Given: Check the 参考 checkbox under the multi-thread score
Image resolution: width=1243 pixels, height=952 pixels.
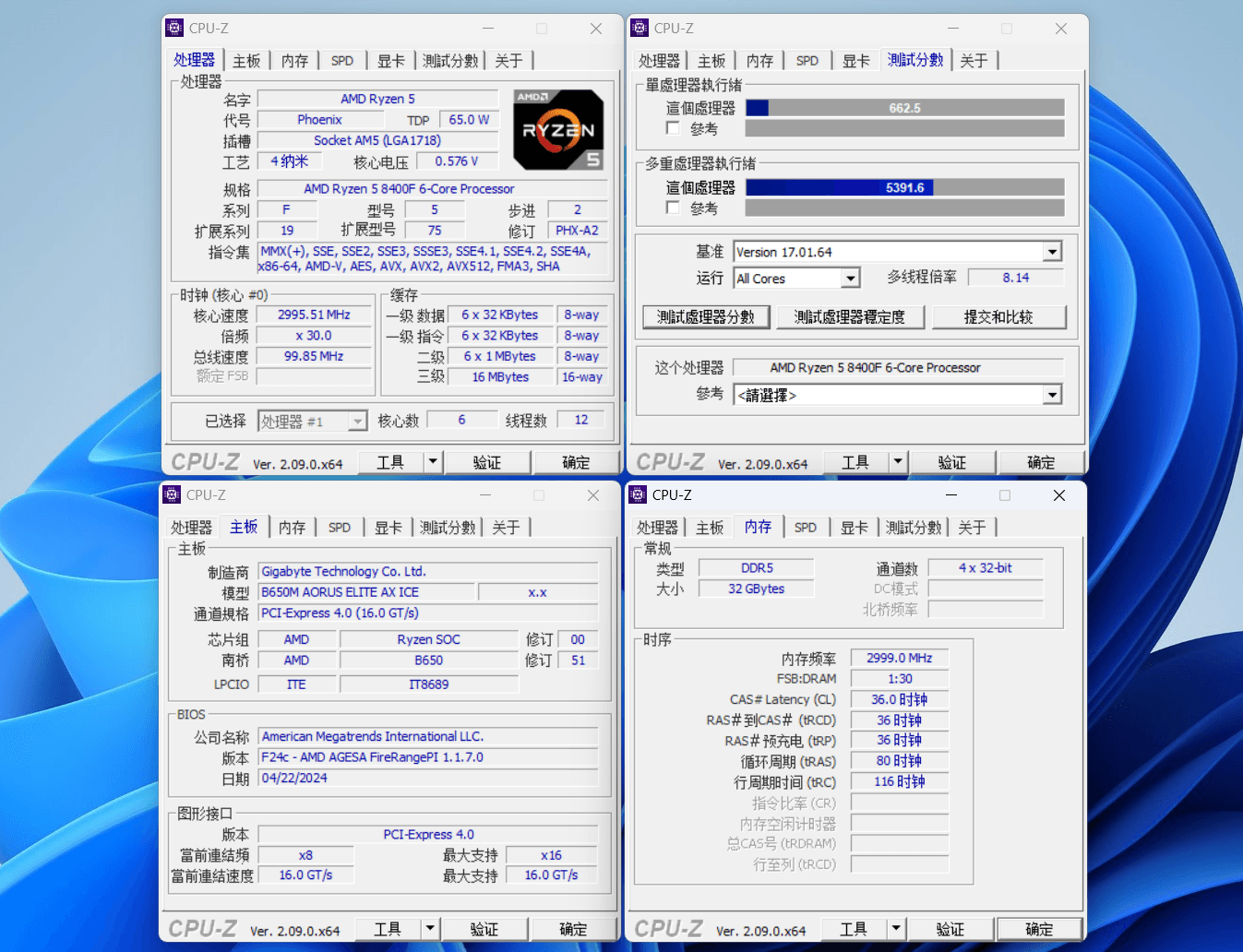Looking at the screenshot, I should click(673, 208).
